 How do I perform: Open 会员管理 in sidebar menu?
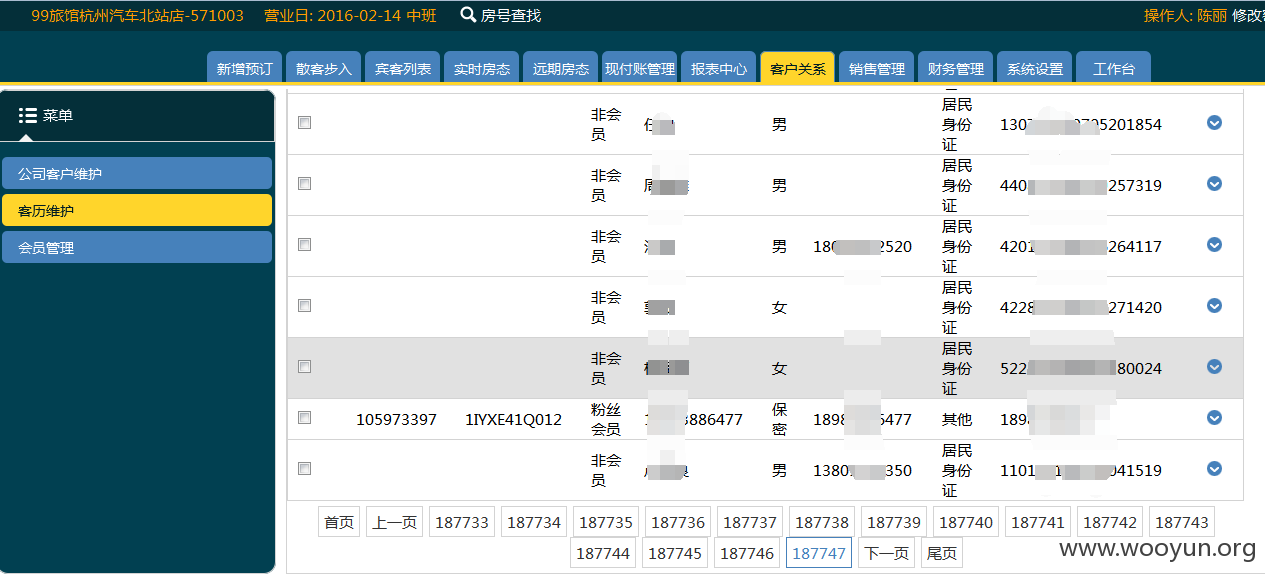coord(137,247)
